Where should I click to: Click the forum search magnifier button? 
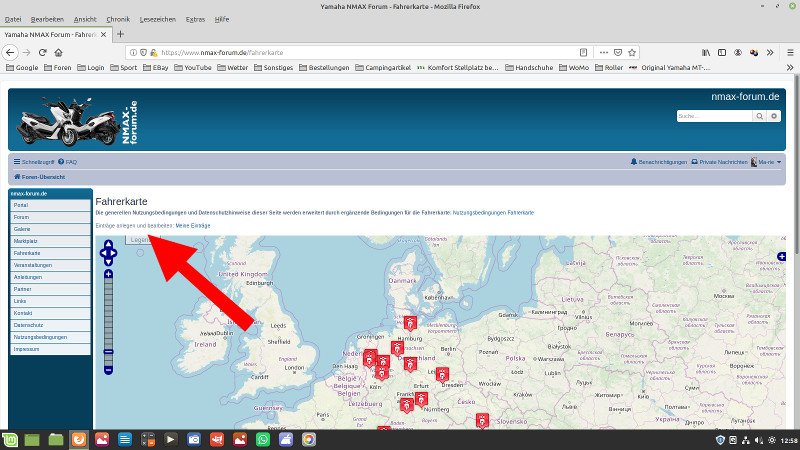[760, 116]
